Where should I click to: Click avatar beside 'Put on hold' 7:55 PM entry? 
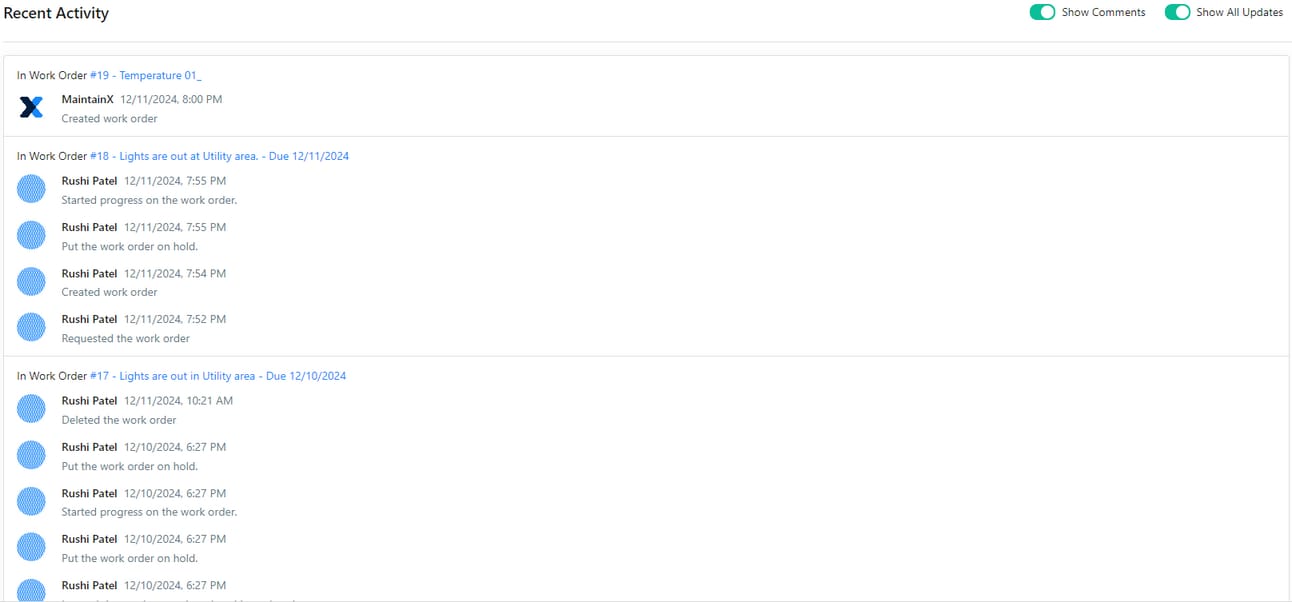click(x=32, y=235)
